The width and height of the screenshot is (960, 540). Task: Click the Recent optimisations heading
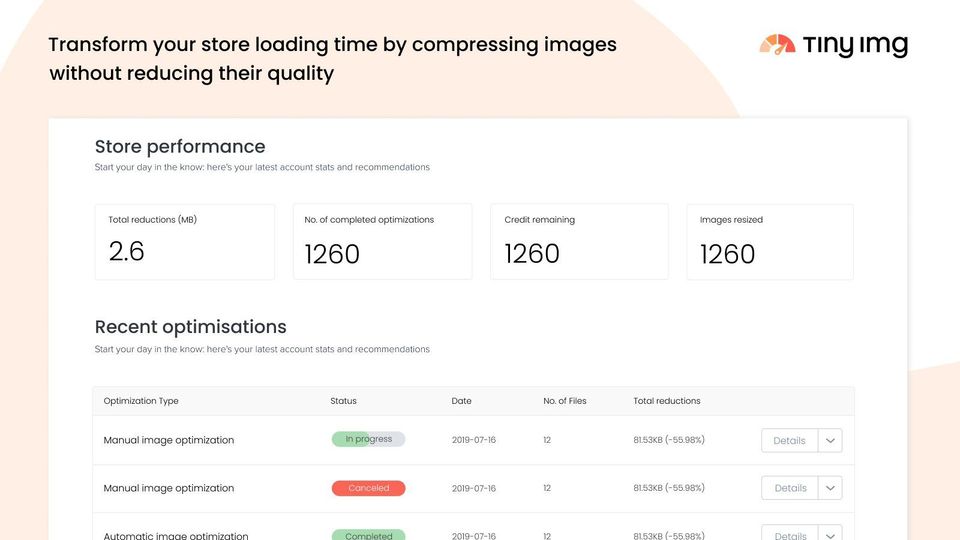(190, 327)
